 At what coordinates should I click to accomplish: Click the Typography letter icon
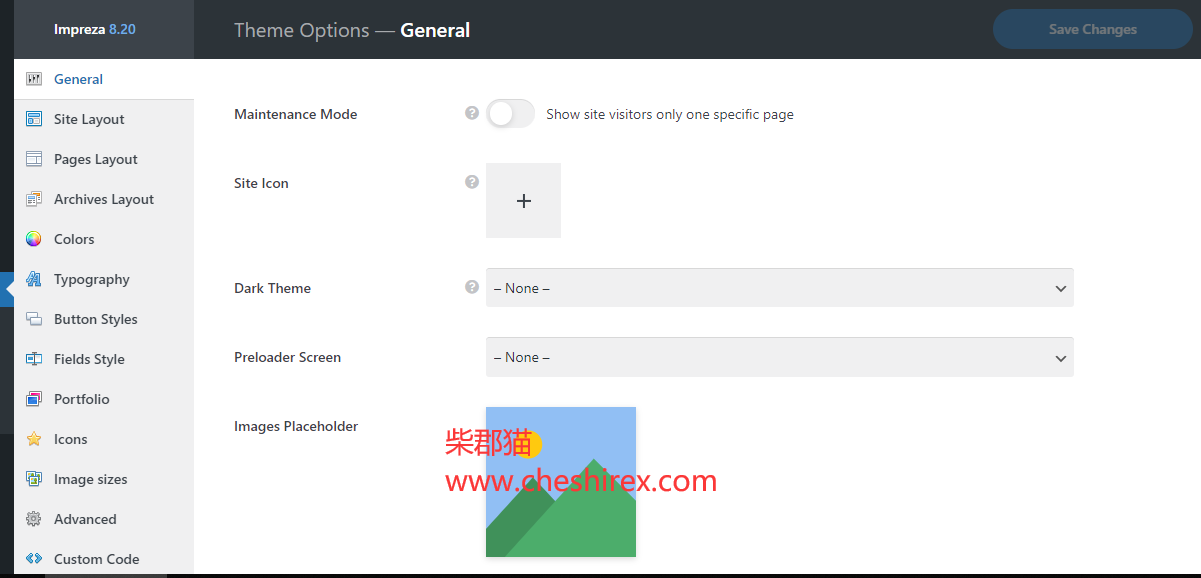tap(34, 279)
